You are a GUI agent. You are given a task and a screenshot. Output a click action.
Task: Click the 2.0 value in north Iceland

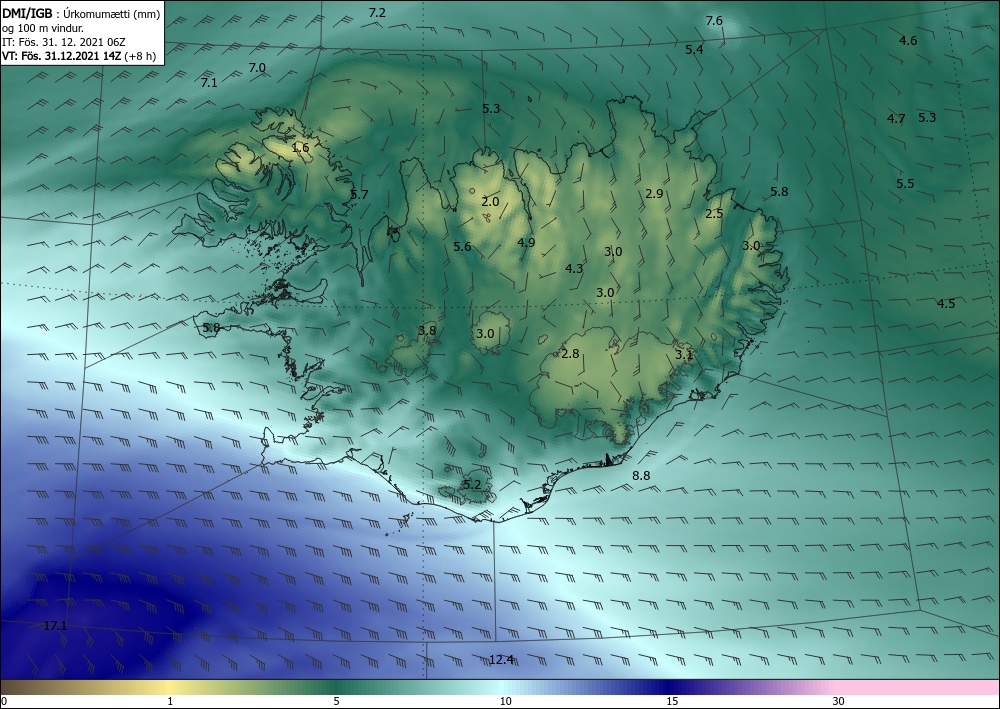(x=490, y=202)
